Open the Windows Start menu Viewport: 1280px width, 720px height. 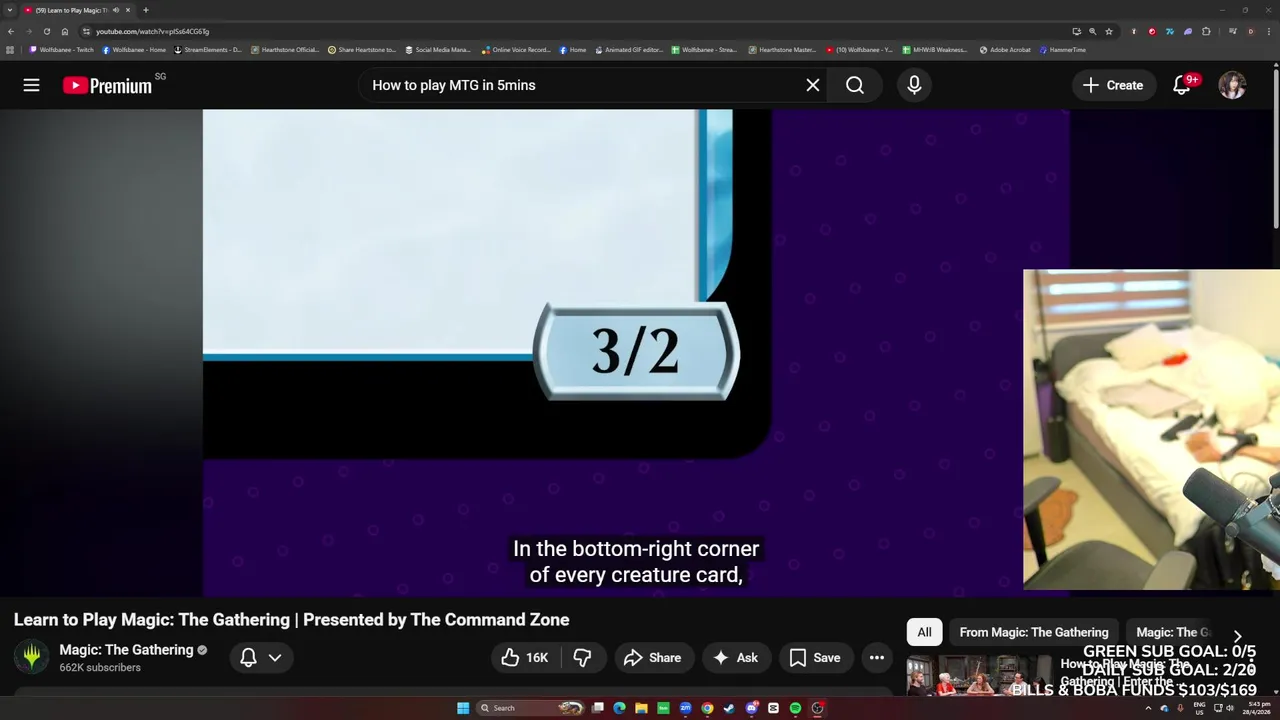(463, 708)
